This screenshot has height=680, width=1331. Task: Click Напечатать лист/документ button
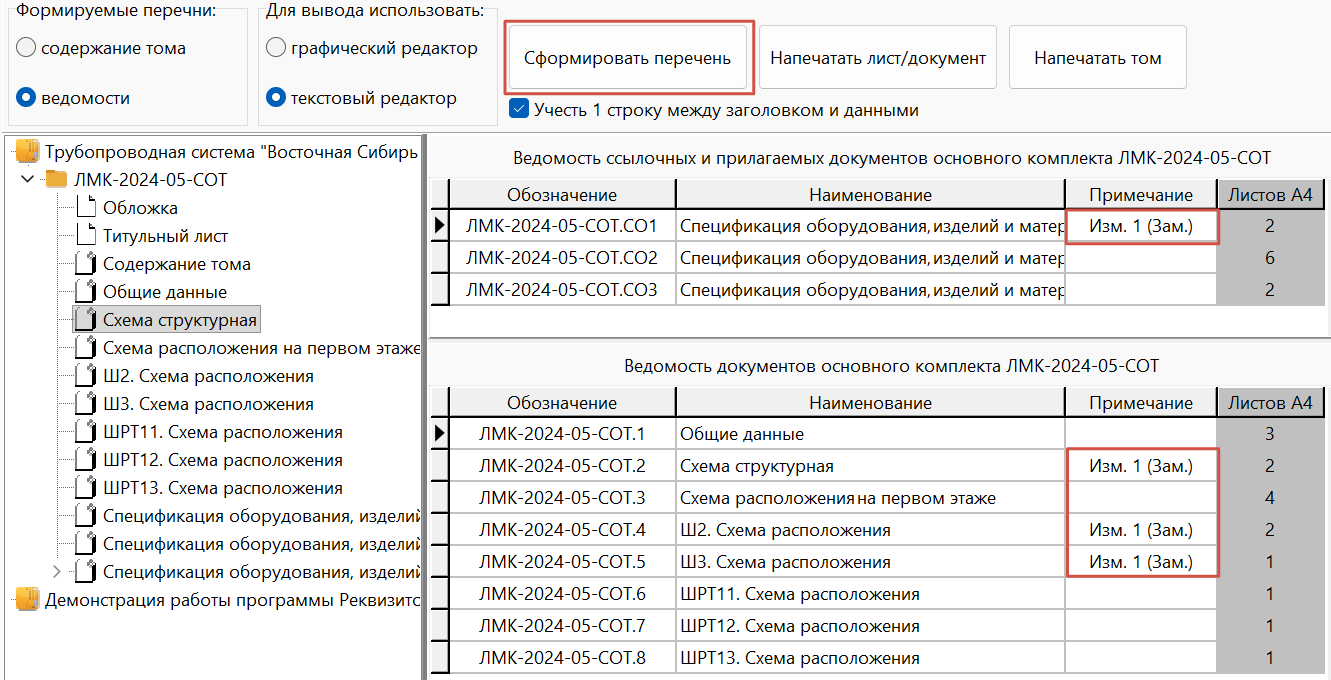[x=878, y=58]
